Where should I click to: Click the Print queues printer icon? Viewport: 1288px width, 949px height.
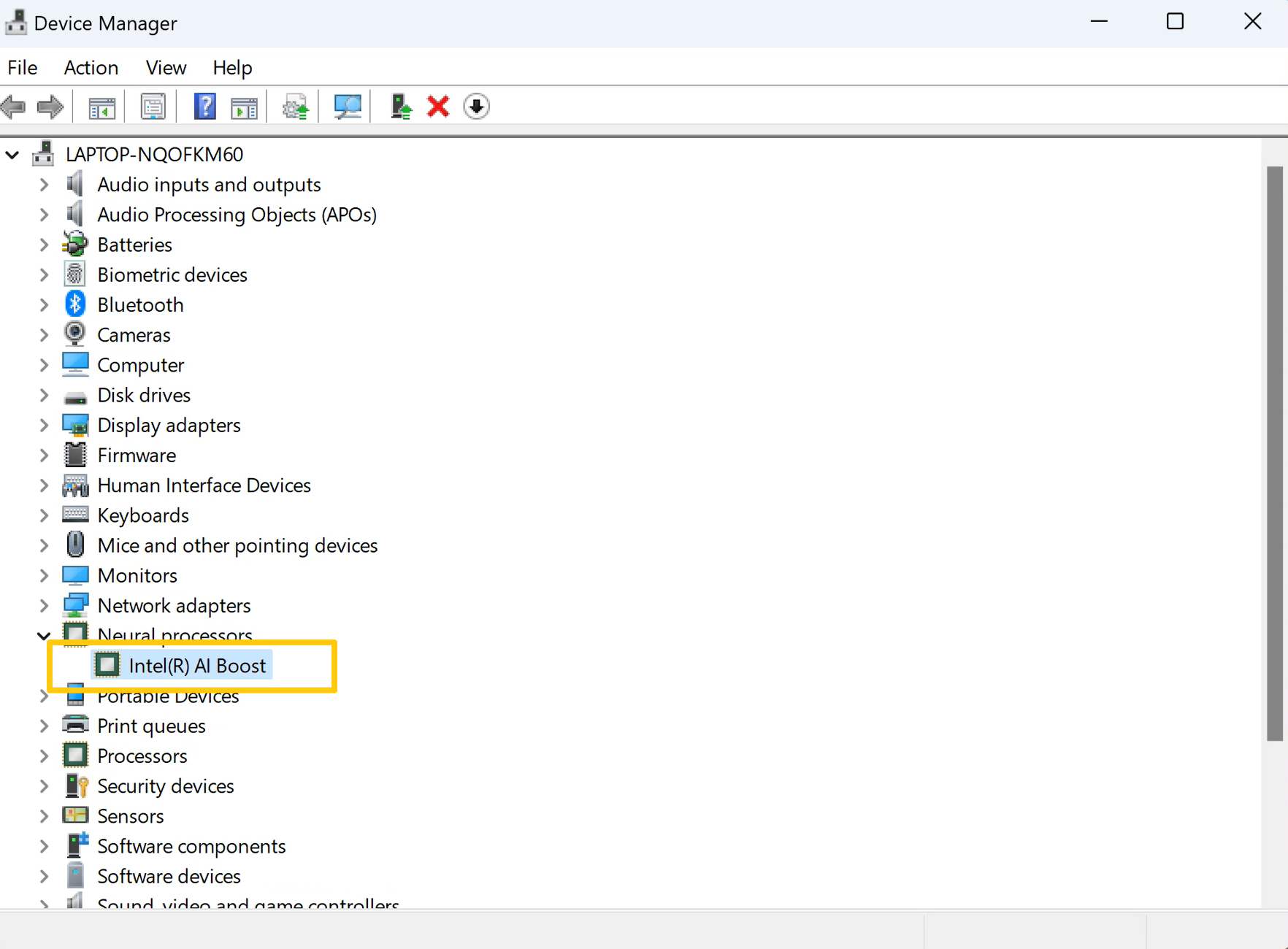pos(75,725)
